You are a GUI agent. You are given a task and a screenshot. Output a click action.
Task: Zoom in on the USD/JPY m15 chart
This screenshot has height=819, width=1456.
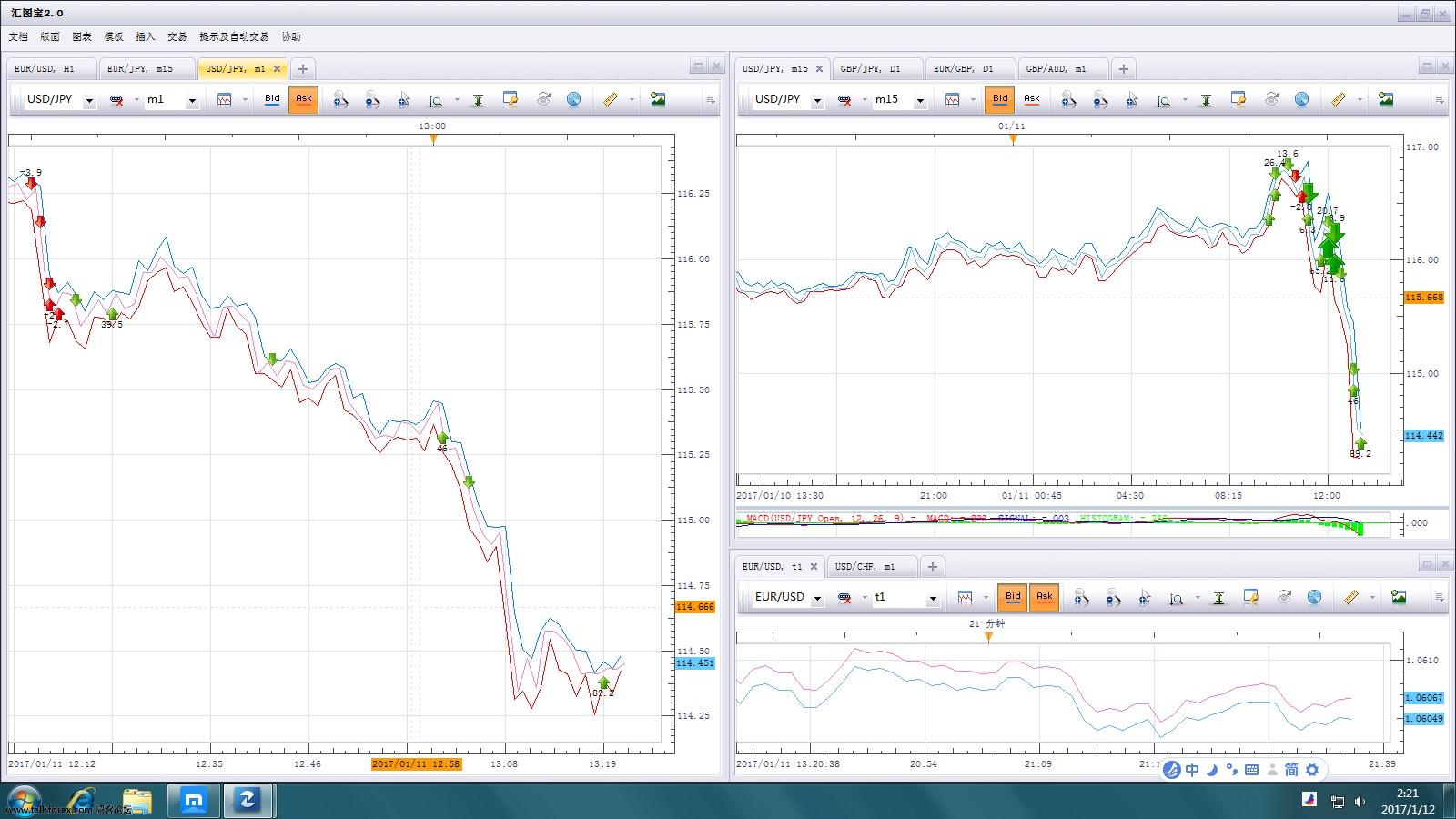pos(1068,99)
